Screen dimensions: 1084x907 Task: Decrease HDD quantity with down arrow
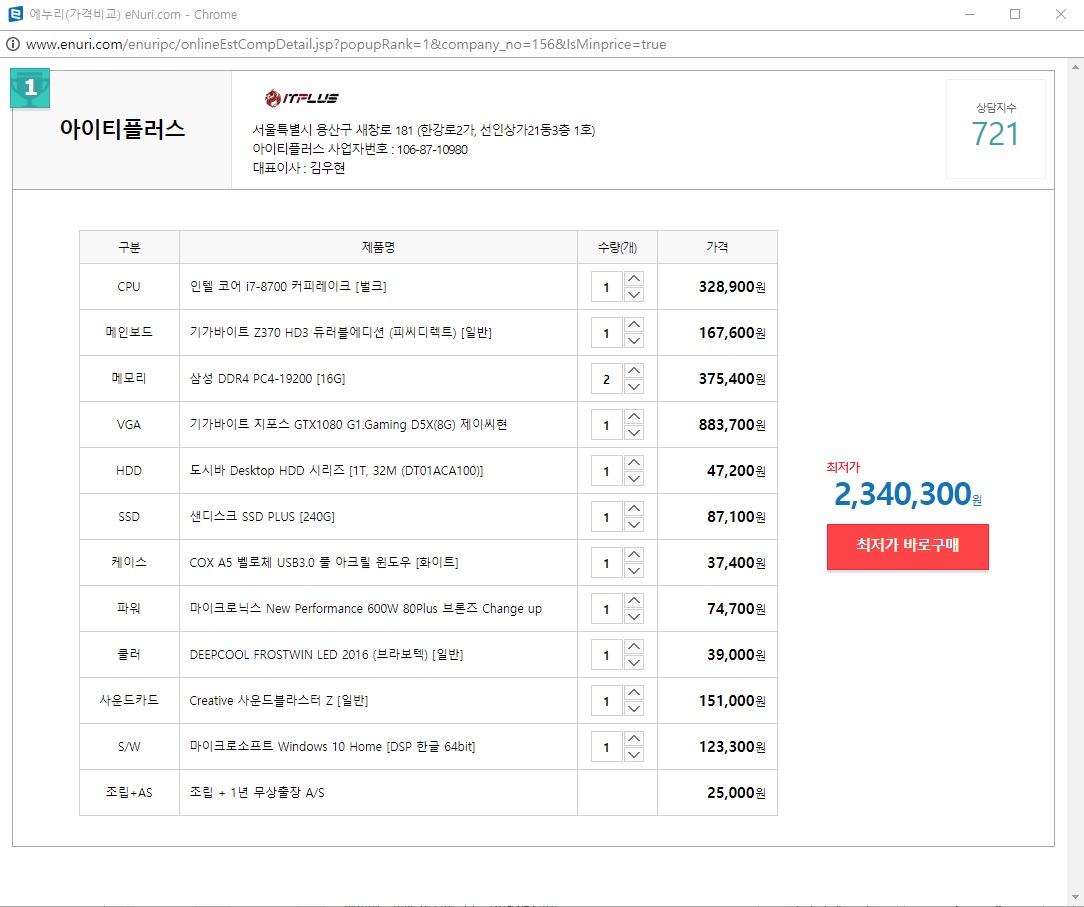tap(634, 478)
